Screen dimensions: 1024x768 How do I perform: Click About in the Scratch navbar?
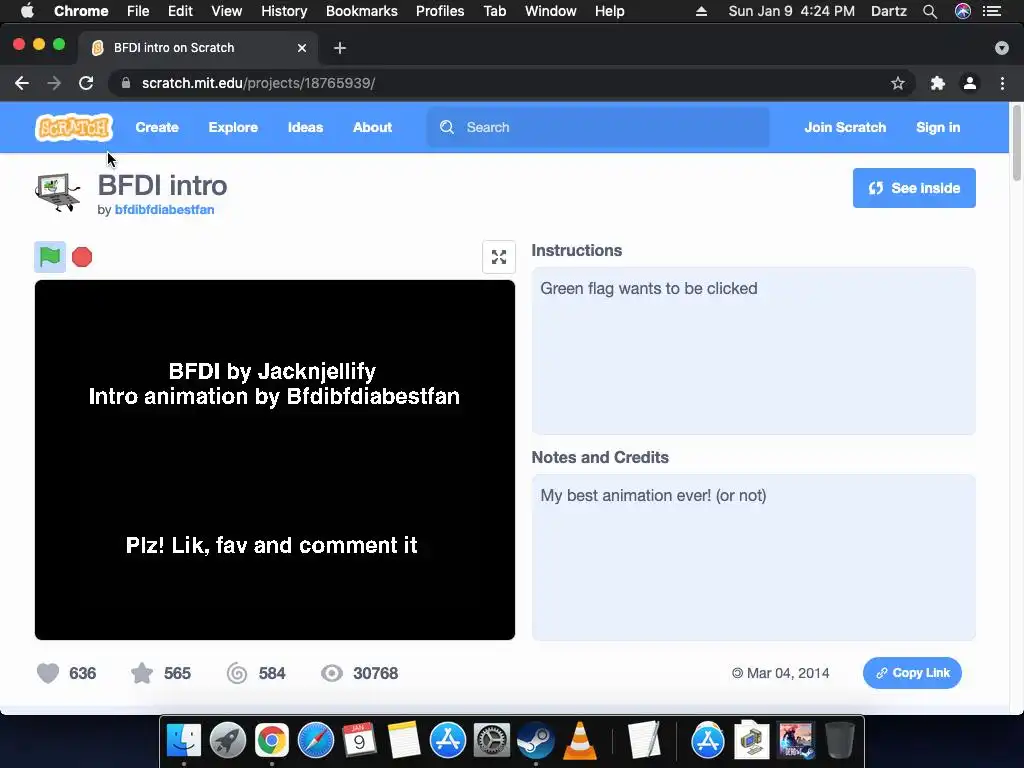click(x=372, y=127)
